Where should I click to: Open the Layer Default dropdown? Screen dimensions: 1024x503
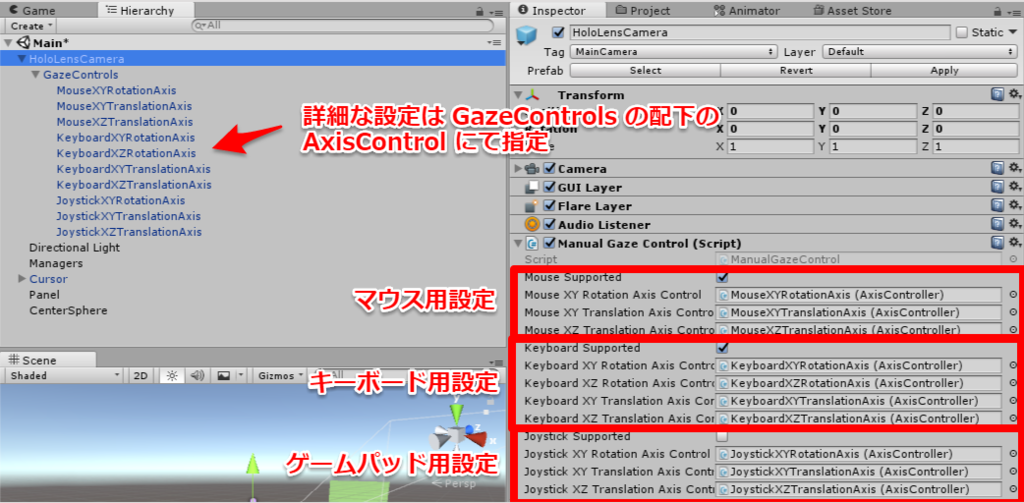click(920, 52)
